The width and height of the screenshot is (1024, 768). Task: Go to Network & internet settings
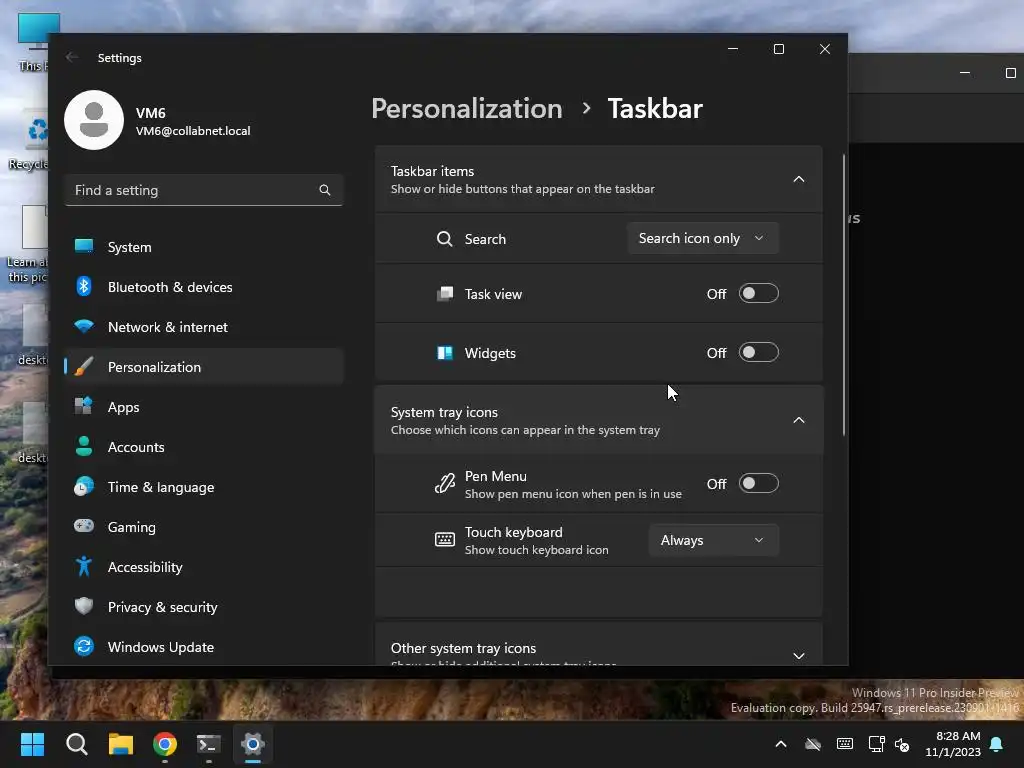204,327
